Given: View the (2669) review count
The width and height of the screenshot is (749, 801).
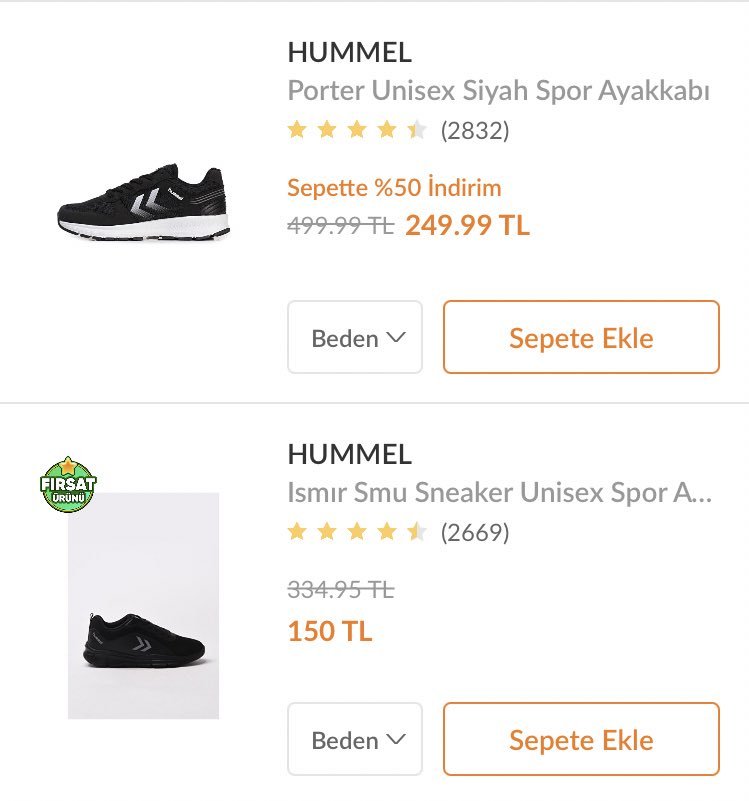Looking at the screenshot, I should point(475,533).
